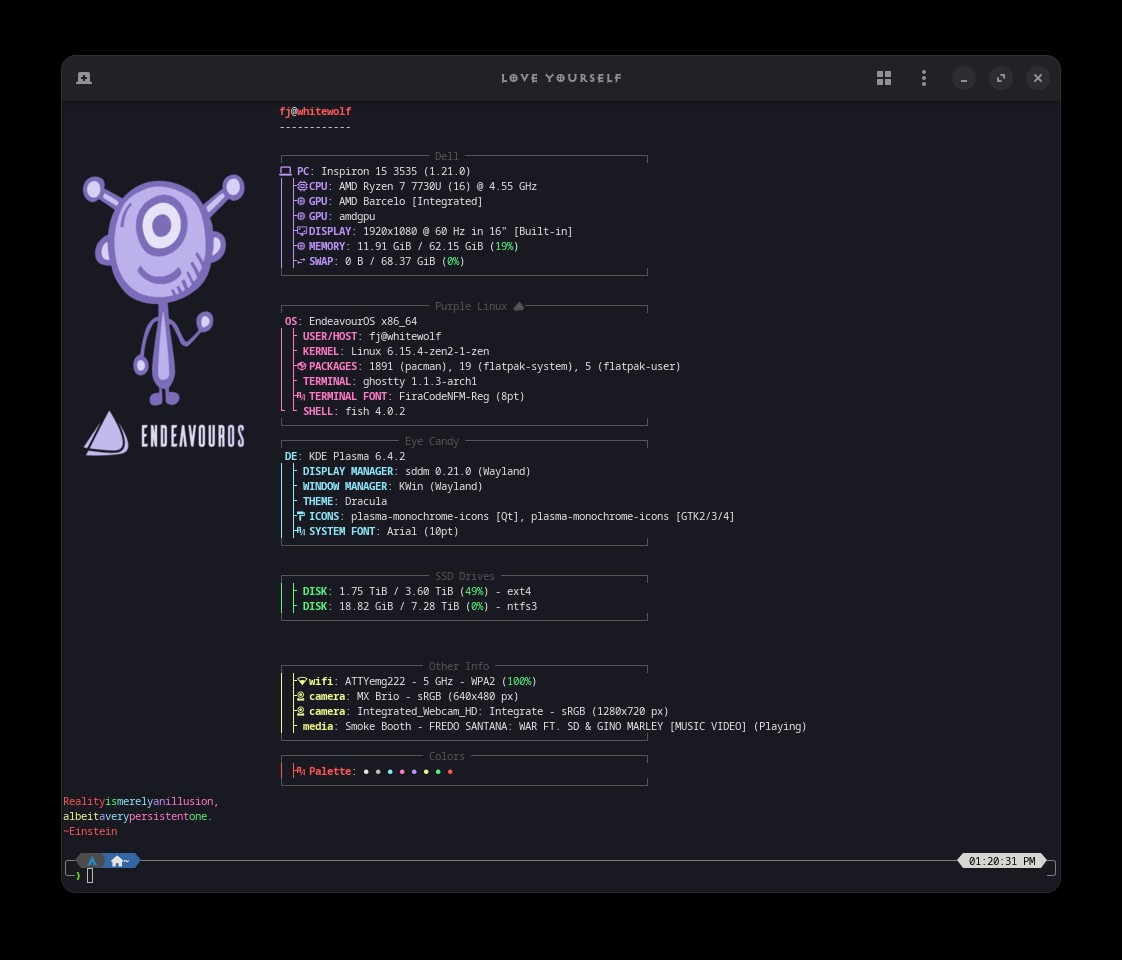This screenshot has width=1122, height=960.
Task: Click the wifi signal icon
Action: pyautogui.click(x=302, y=682)
